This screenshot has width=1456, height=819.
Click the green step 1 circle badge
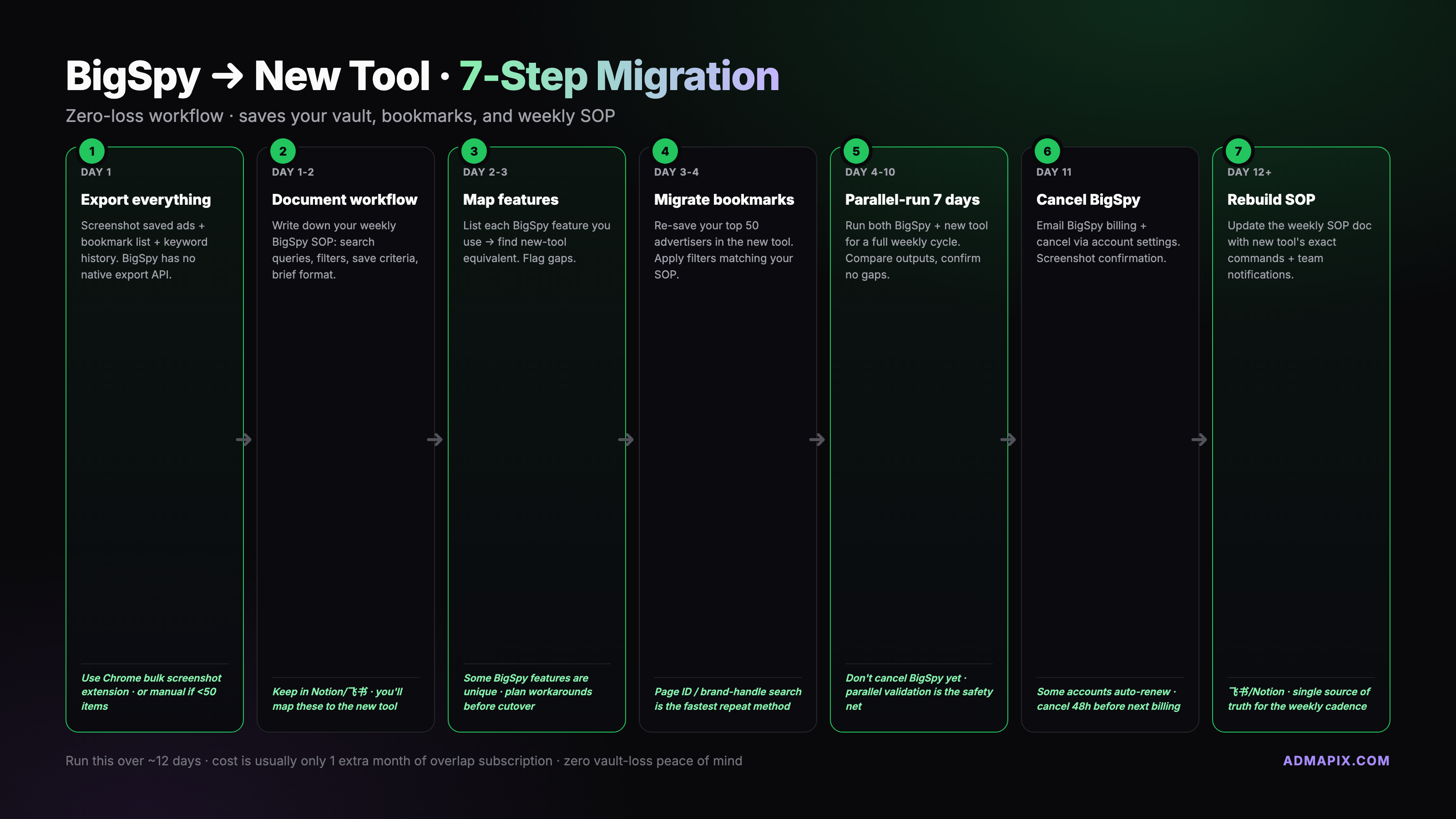click(x=92, y=152)
